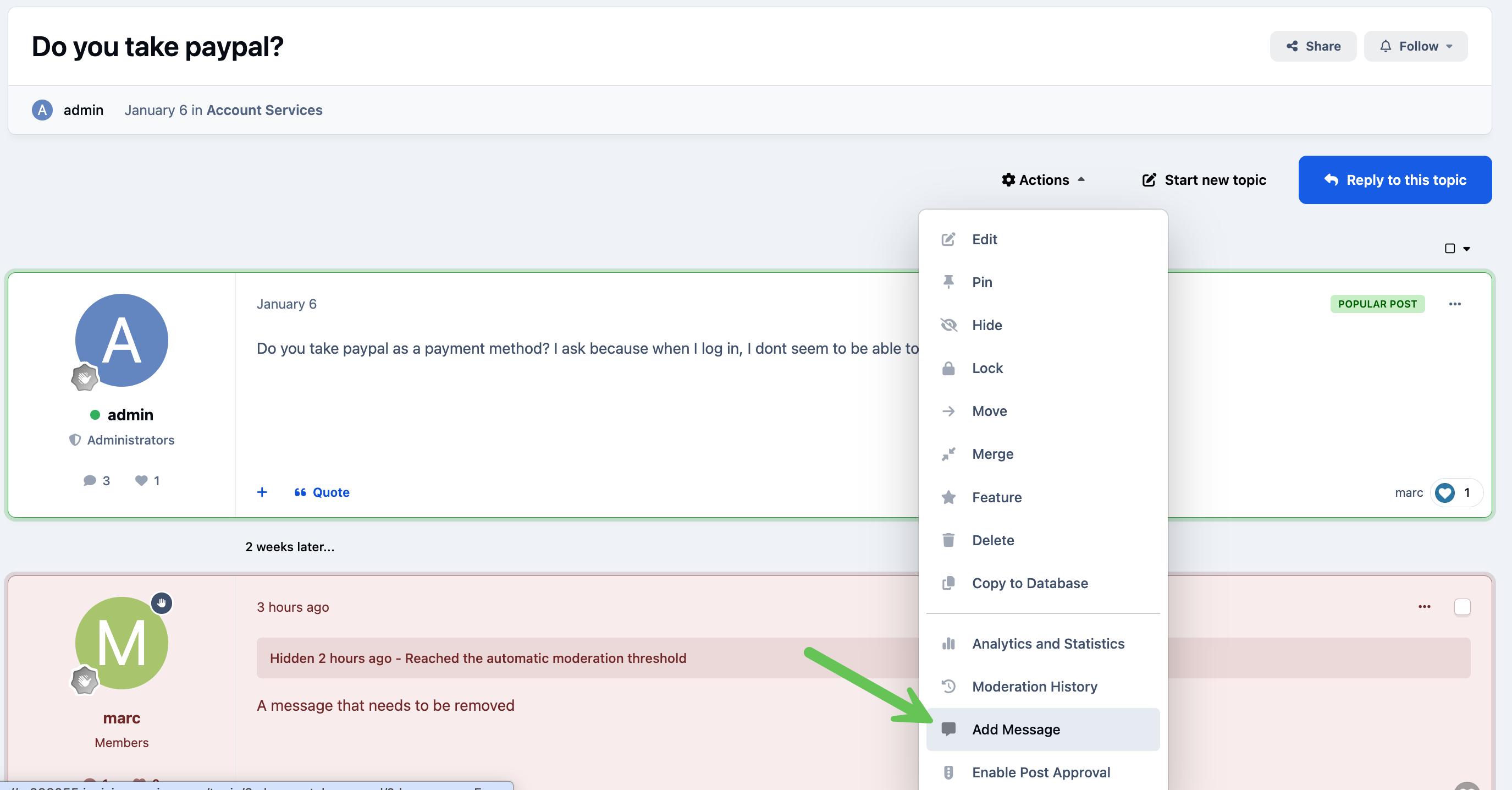
Task: Click marc's green M avatar
Action: tap(122, 643)
